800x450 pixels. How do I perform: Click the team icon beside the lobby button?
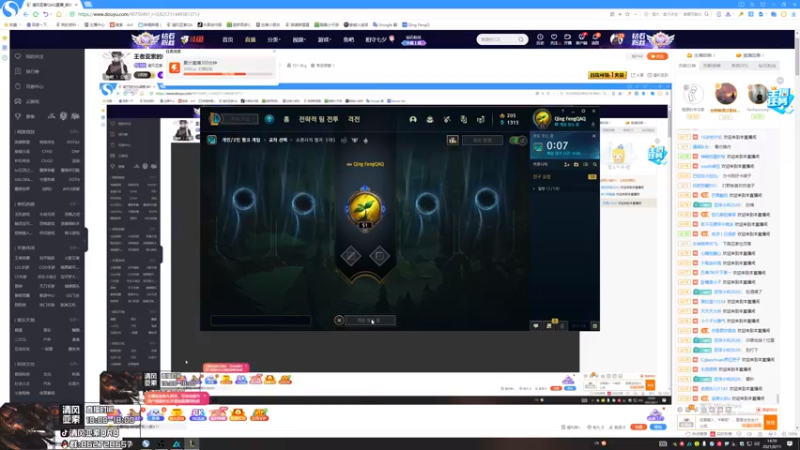pos(453,140)
